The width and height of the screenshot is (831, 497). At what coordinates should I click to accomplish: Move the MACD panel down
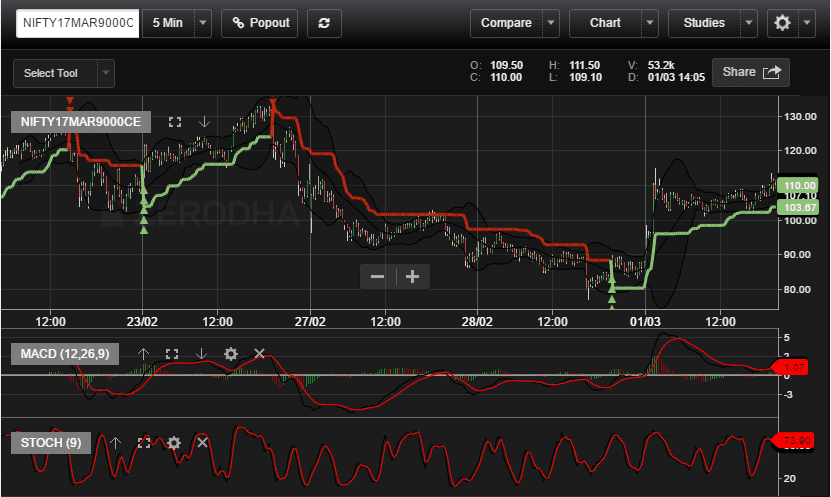[x=201, y=354]
